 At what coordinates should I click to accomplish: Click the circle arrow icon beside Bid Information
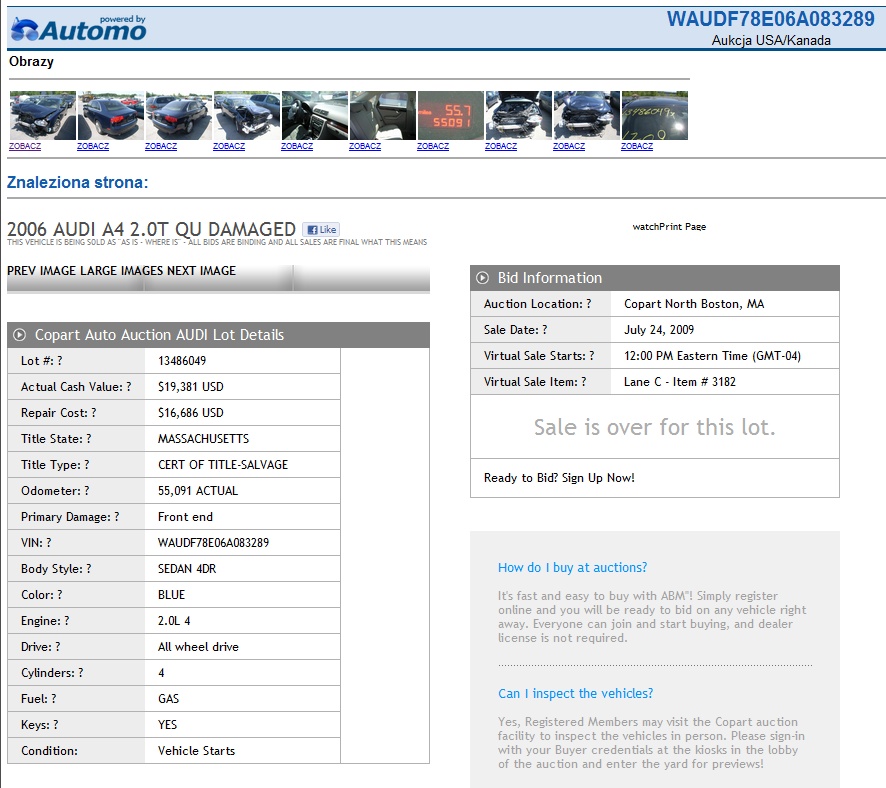pos(483,278)
